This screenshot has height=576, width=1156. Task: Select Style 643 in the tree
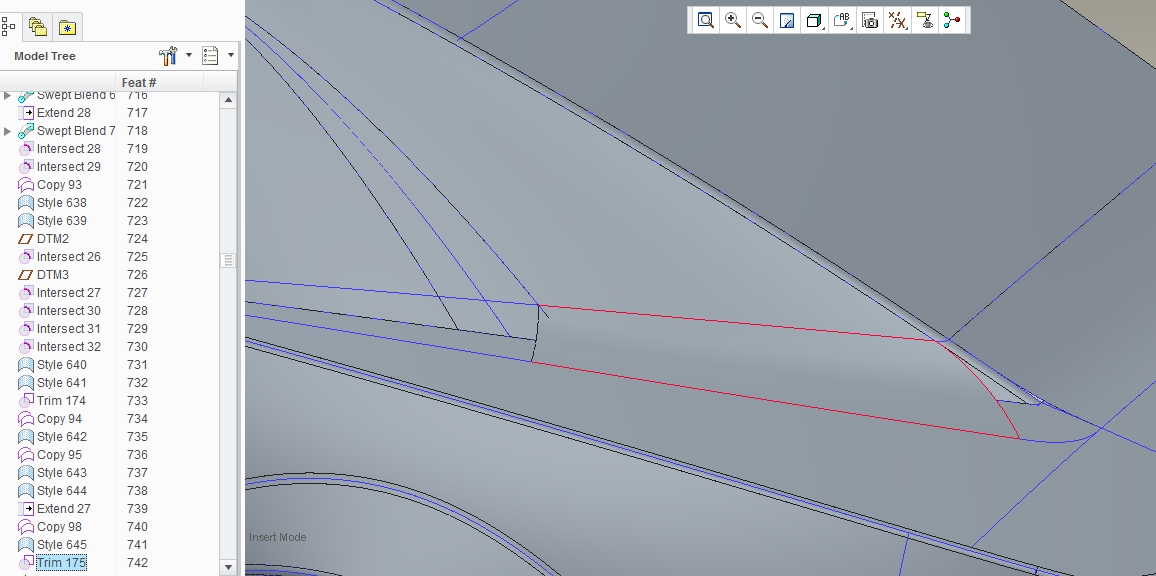point(61,473)
